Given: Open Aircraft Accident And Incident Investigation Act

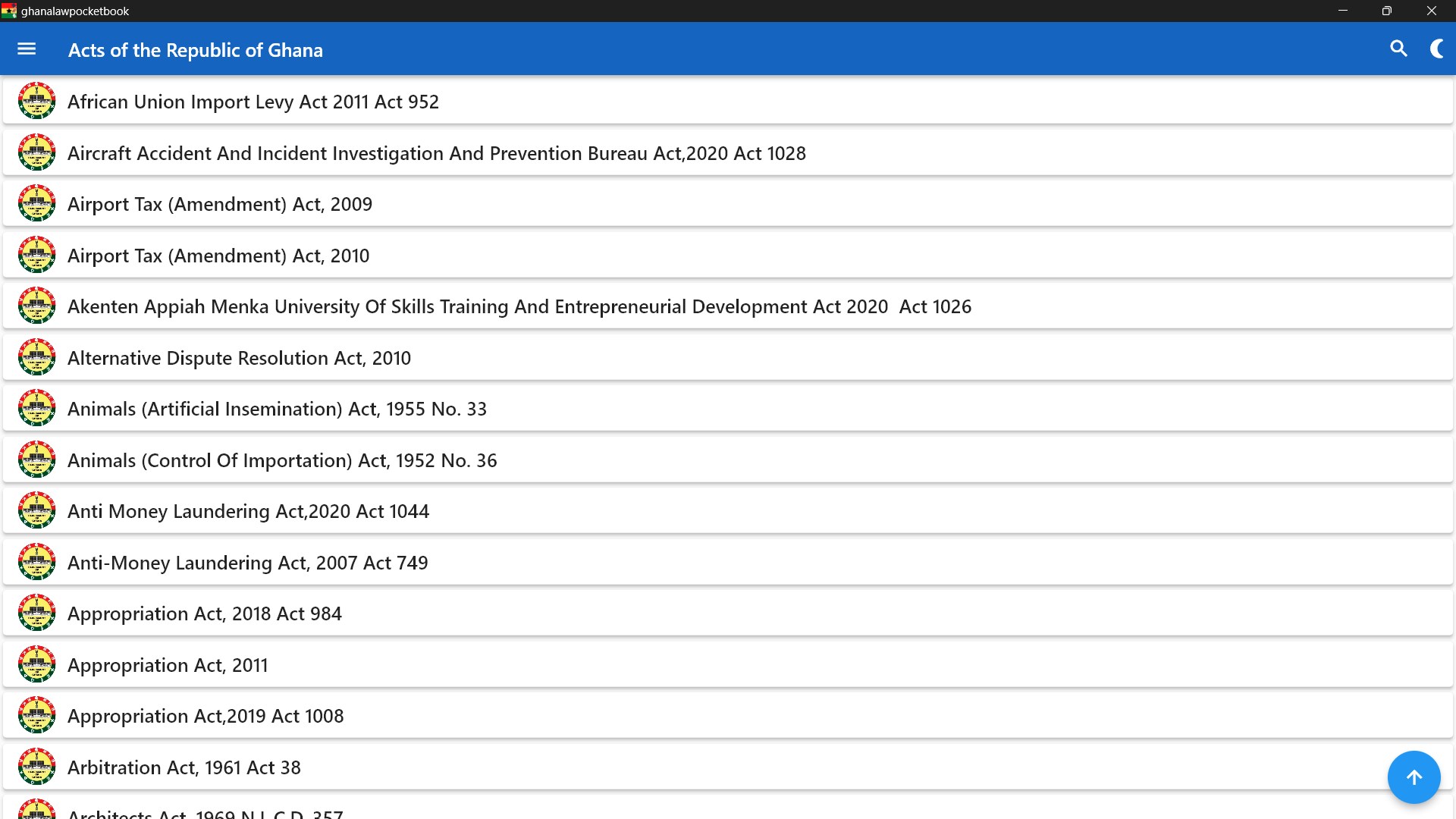Looking at the screenshot, I should coord(436,153).
